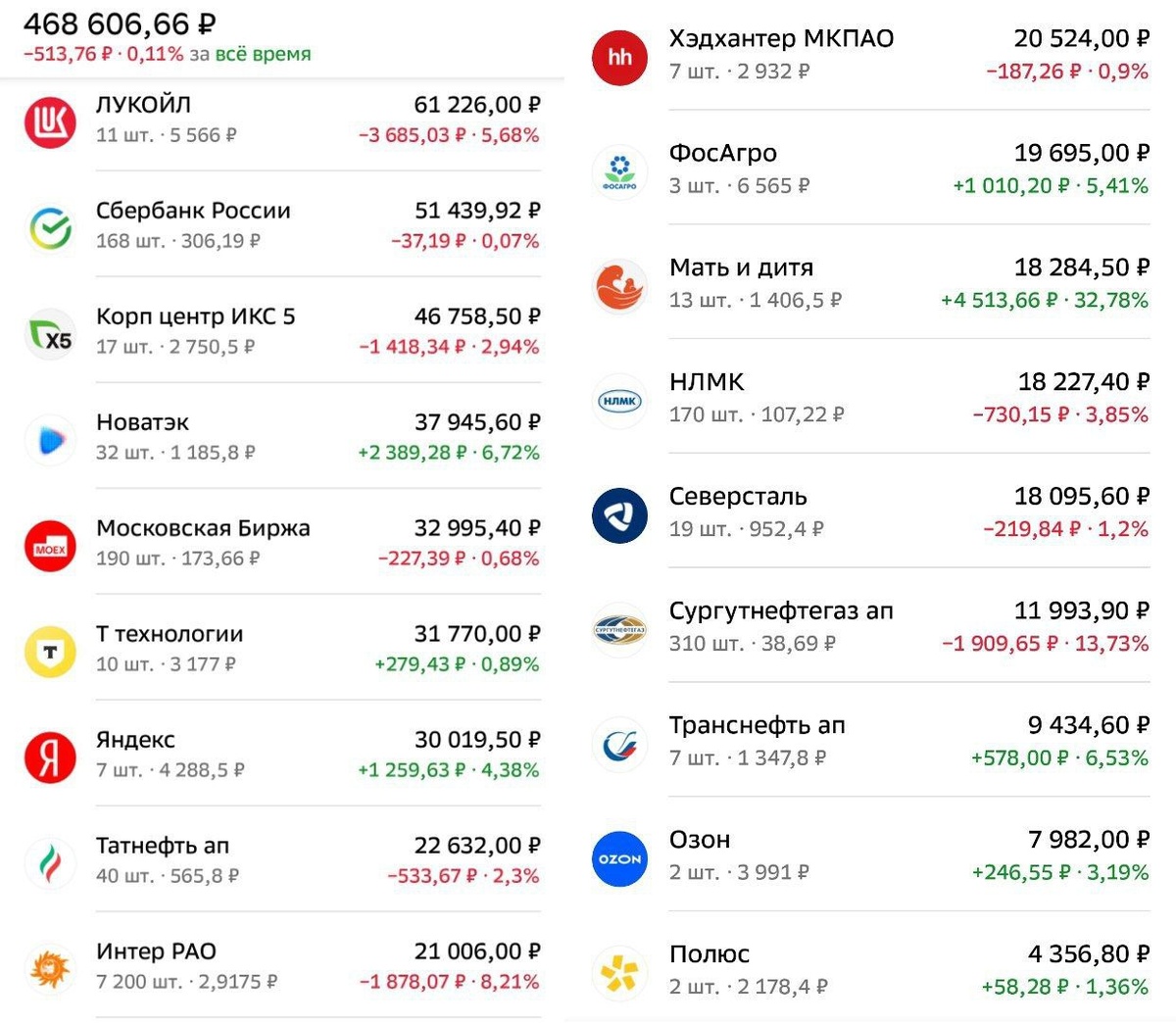Screen dimensions: 1176x1023
Task: Tap the red Yandex logo
Action: tap(50, 757)
